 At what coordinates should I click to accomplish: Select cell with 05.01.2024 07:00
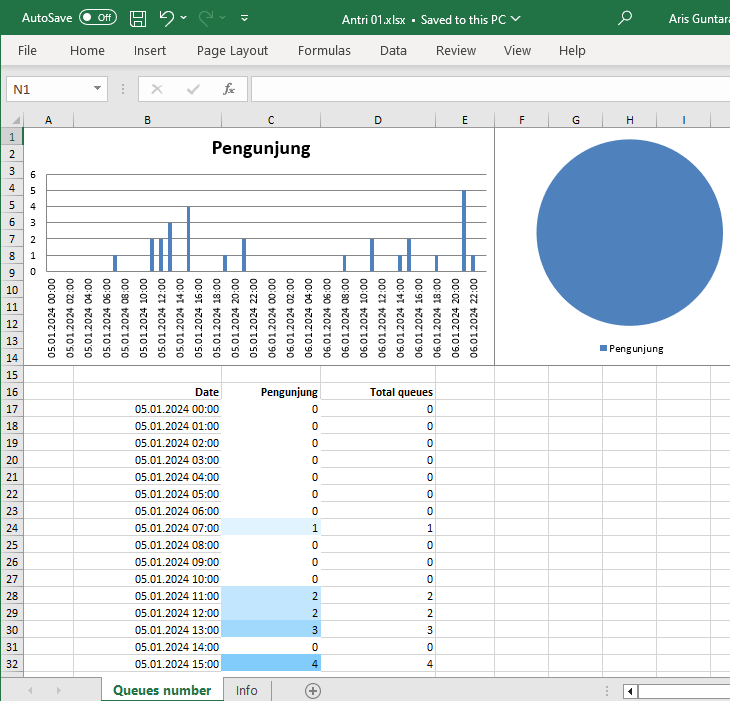[147, 528]
